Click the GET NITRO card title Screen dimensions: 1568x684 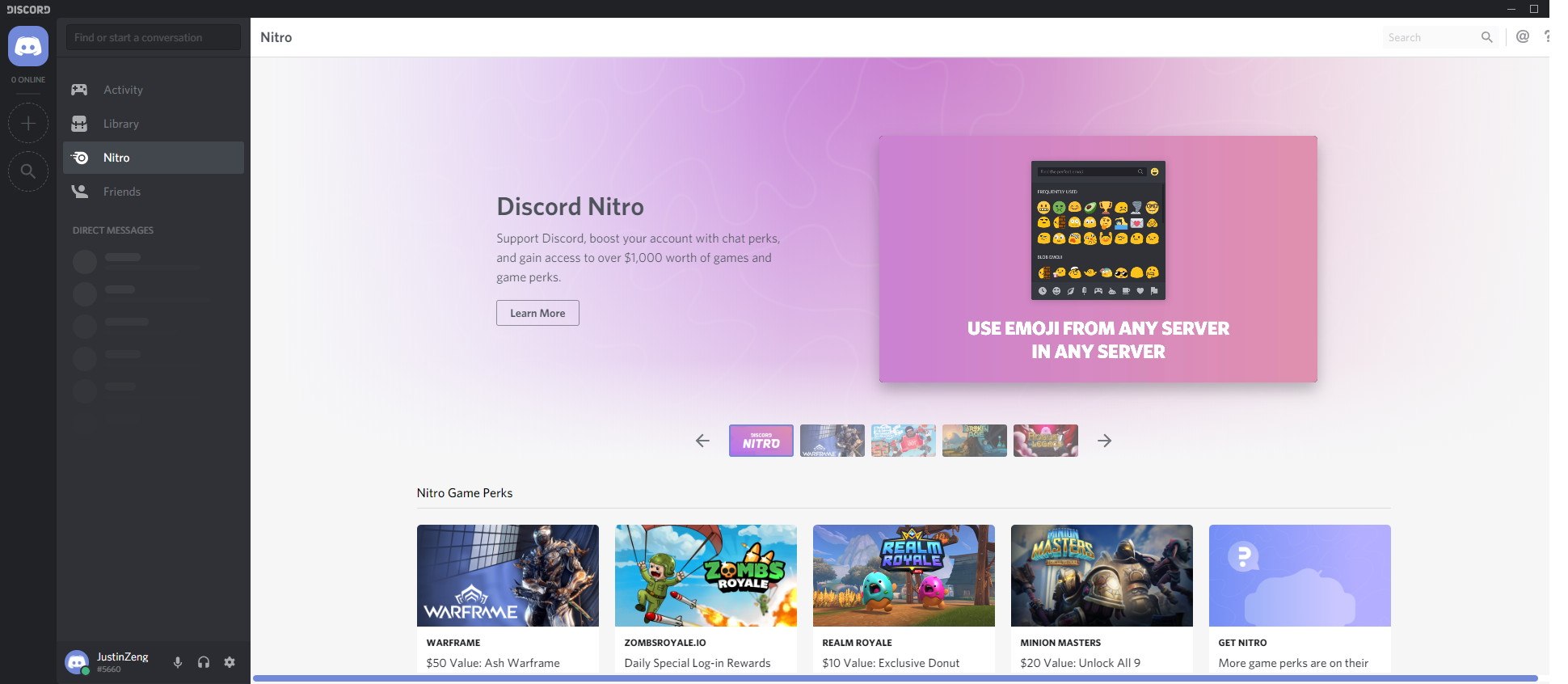[1243, 643]
